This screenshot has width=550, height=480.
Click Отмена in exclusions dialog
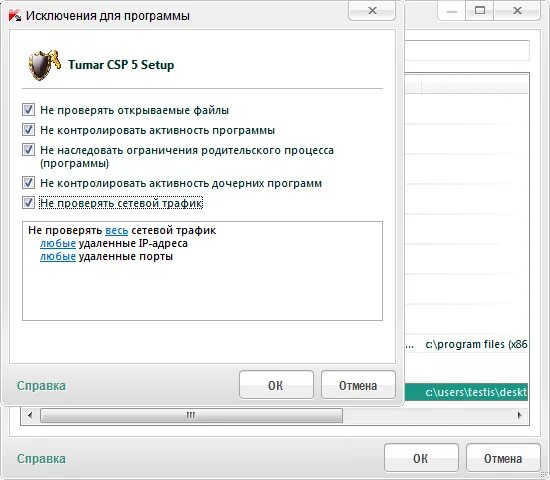pos(358,385)
